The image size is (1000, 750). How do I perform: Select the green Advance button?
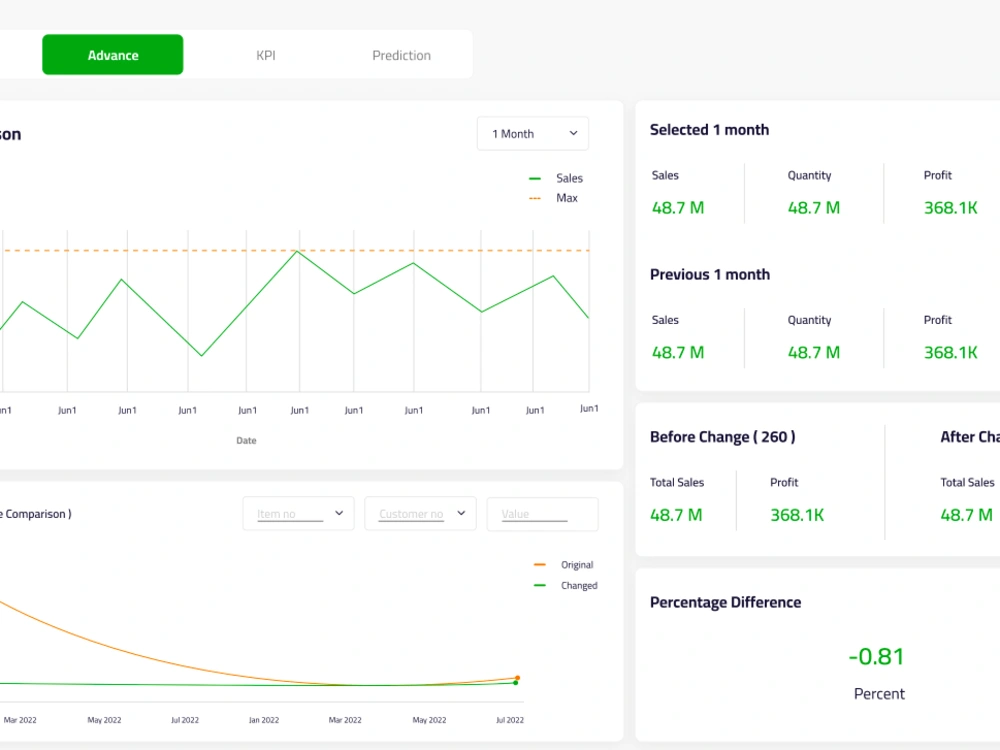(x=112, y=55)
